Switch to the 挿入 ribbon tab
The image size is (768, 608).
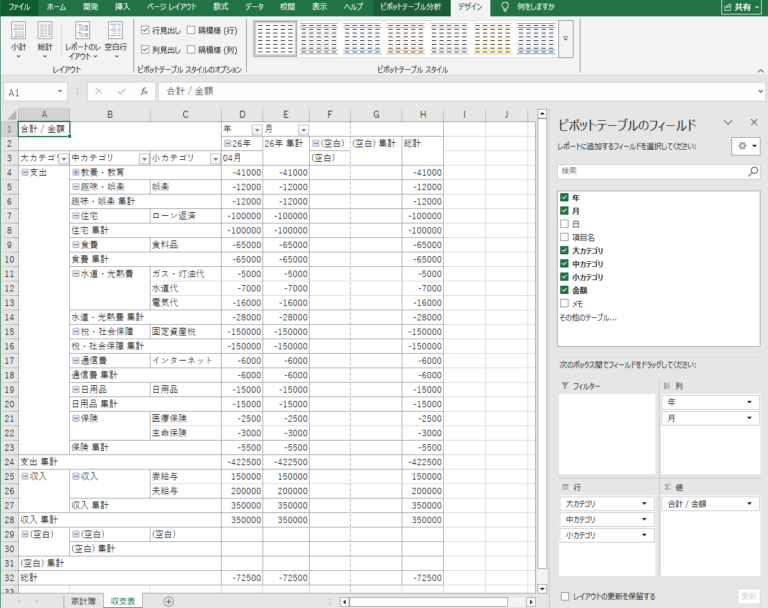pyautogui.click(x=122, y=7)
